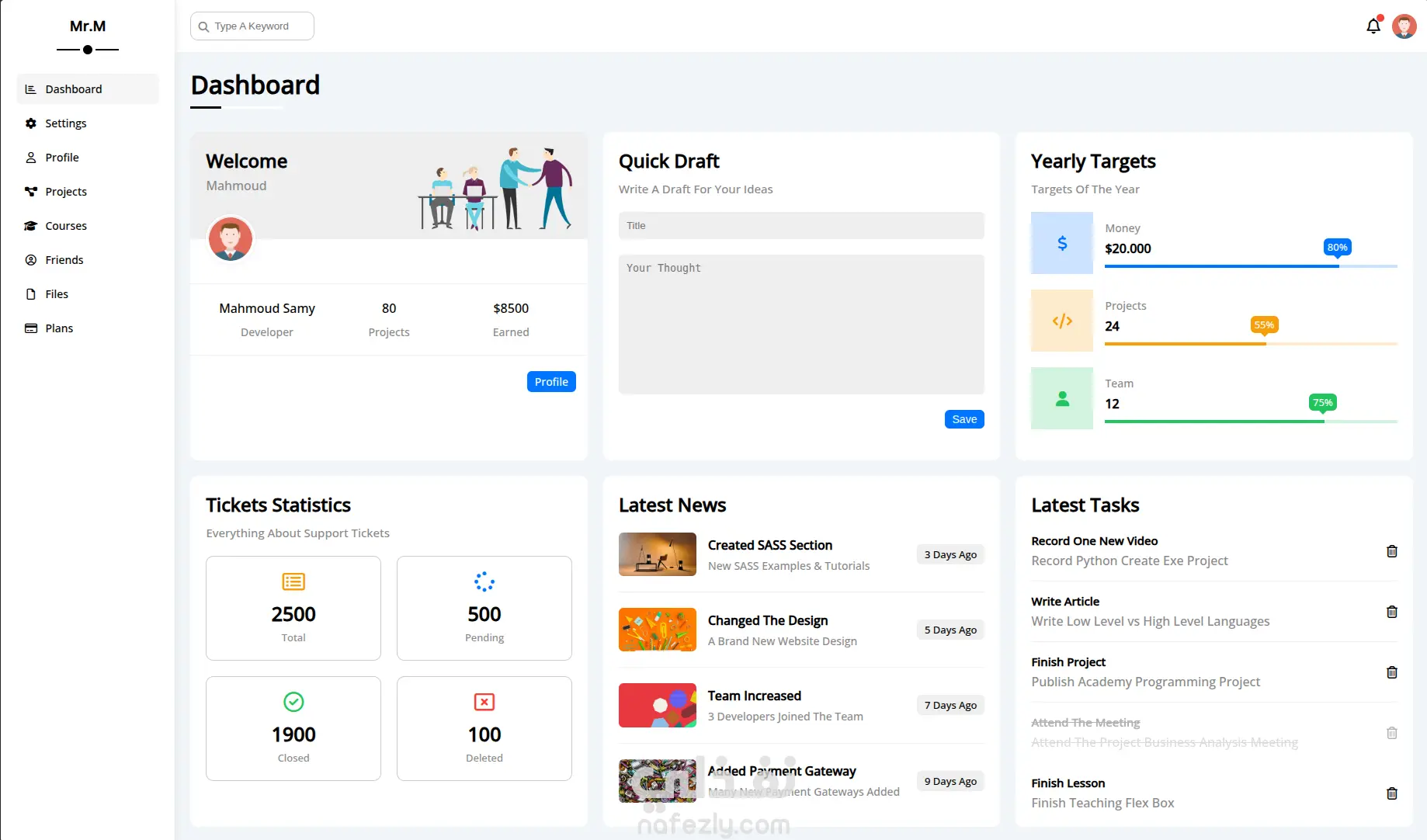Viewport: 1427px width, 840px height.
Task: Click the Friends circle-user icon
Action: pos(31,260)
